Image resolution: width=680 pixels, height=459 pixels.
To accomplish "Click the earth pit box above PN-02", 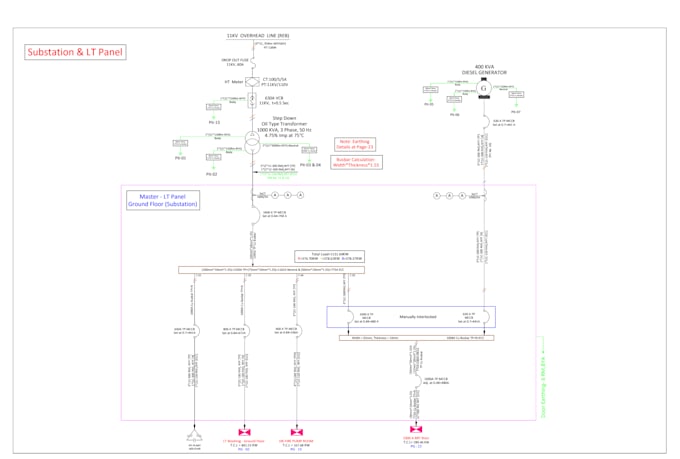I will coord(213,157).
